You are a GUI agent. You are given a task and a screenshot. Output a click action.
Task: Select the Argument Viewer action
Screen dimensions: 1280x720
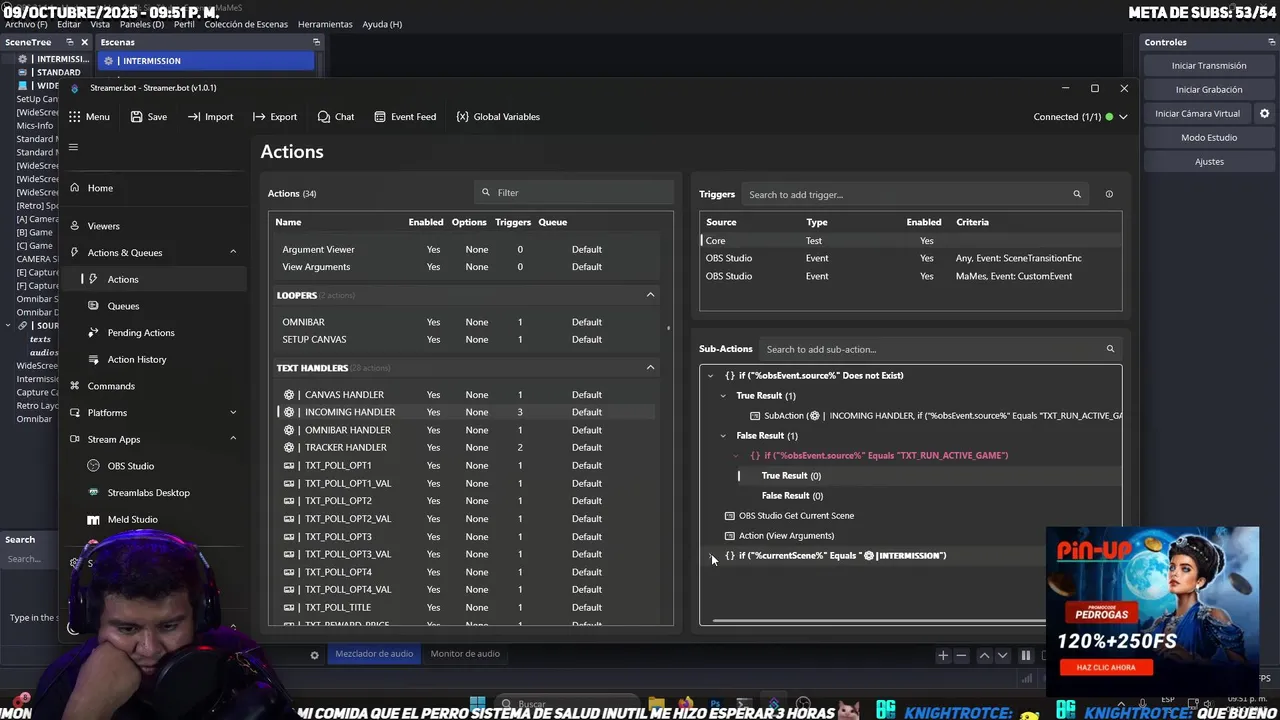pos(465,250)
